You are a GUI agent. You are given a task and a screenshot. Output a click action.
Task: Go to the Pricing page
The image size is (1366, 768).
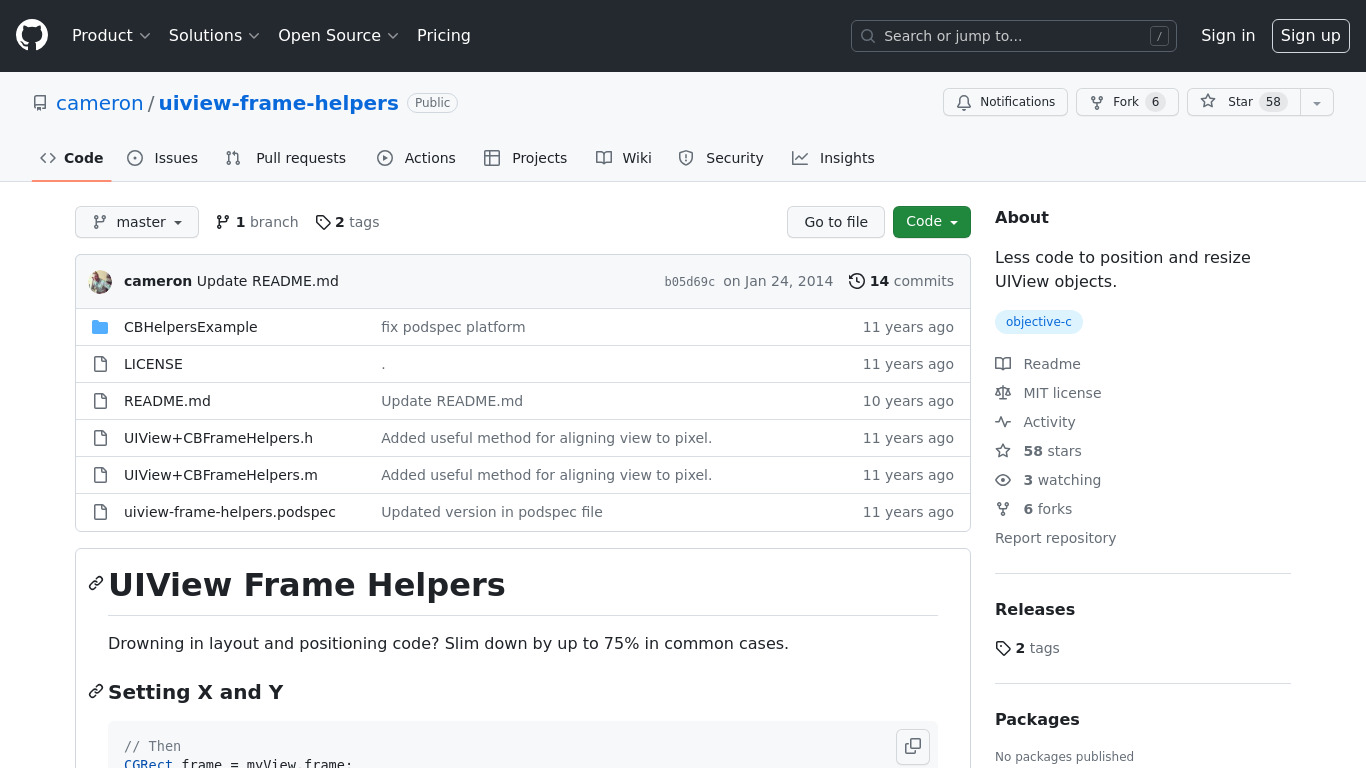(444, 35)
